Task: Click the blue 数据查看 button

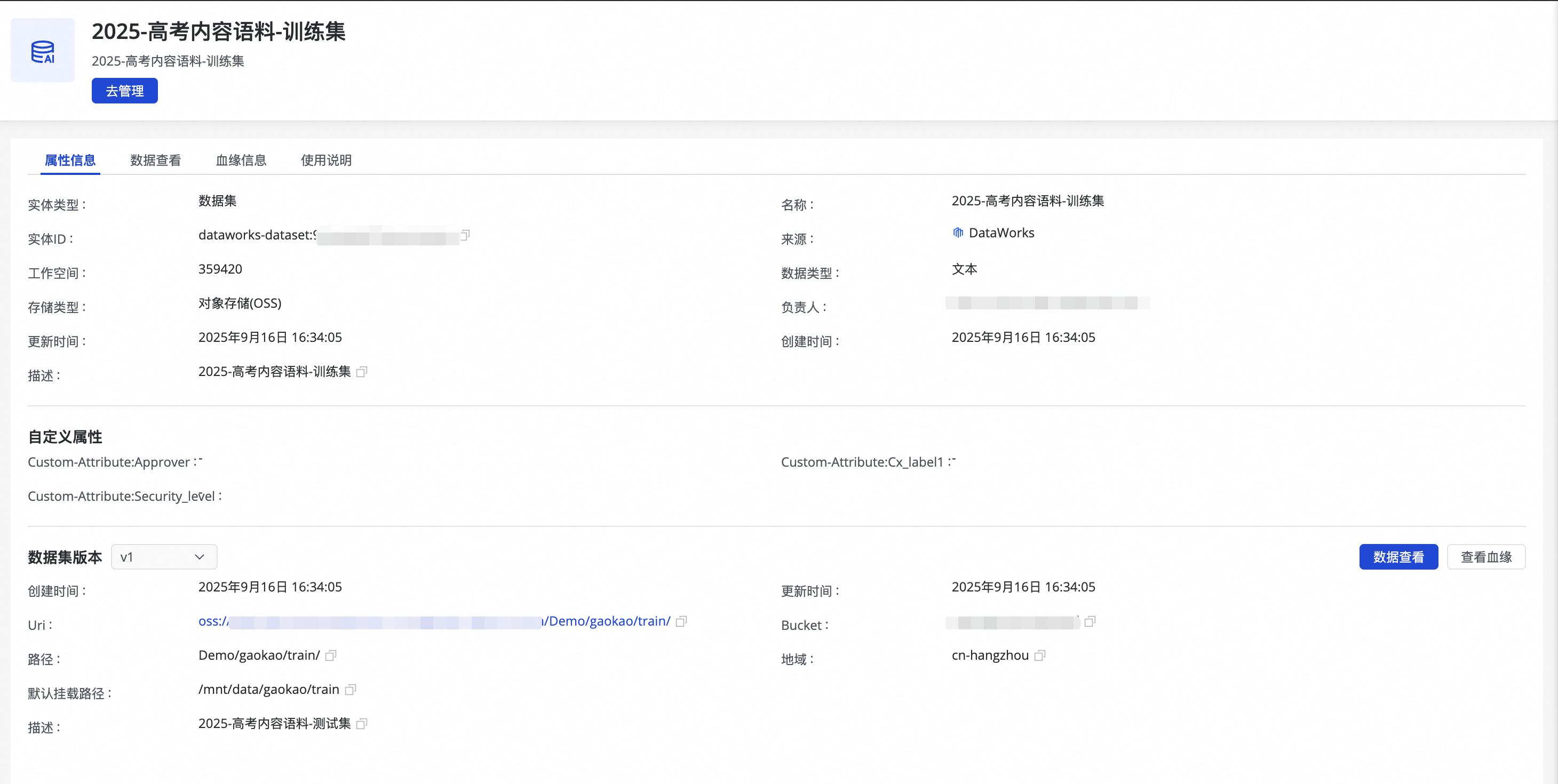Action: tap(1398, 557)
